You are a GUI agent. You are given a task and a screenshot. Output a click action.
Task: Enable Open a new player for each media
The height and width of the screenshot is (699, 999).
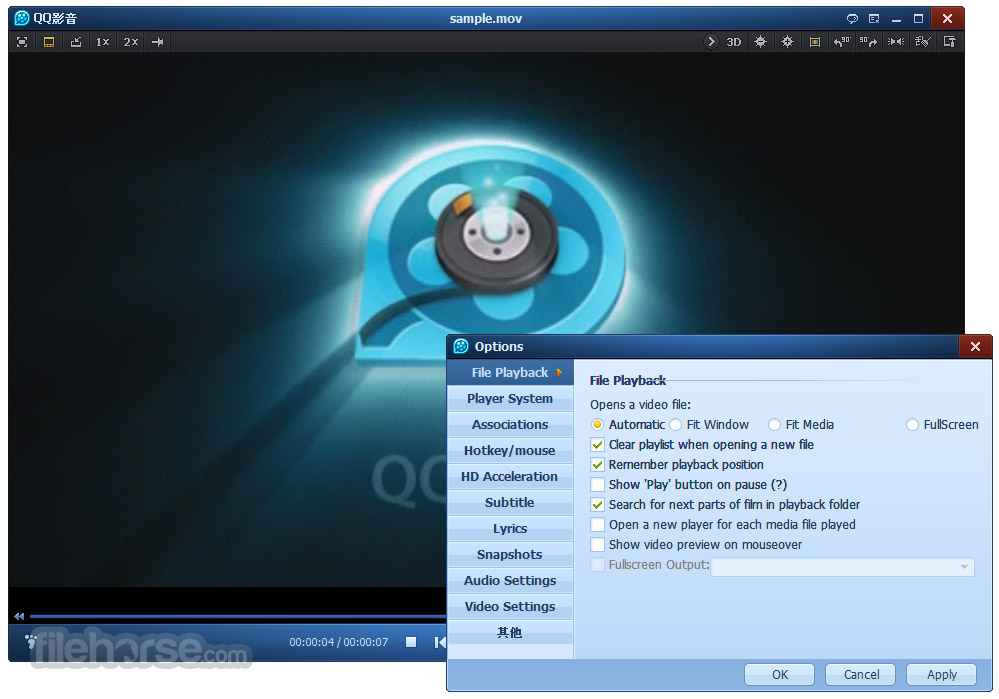[598, 525]
